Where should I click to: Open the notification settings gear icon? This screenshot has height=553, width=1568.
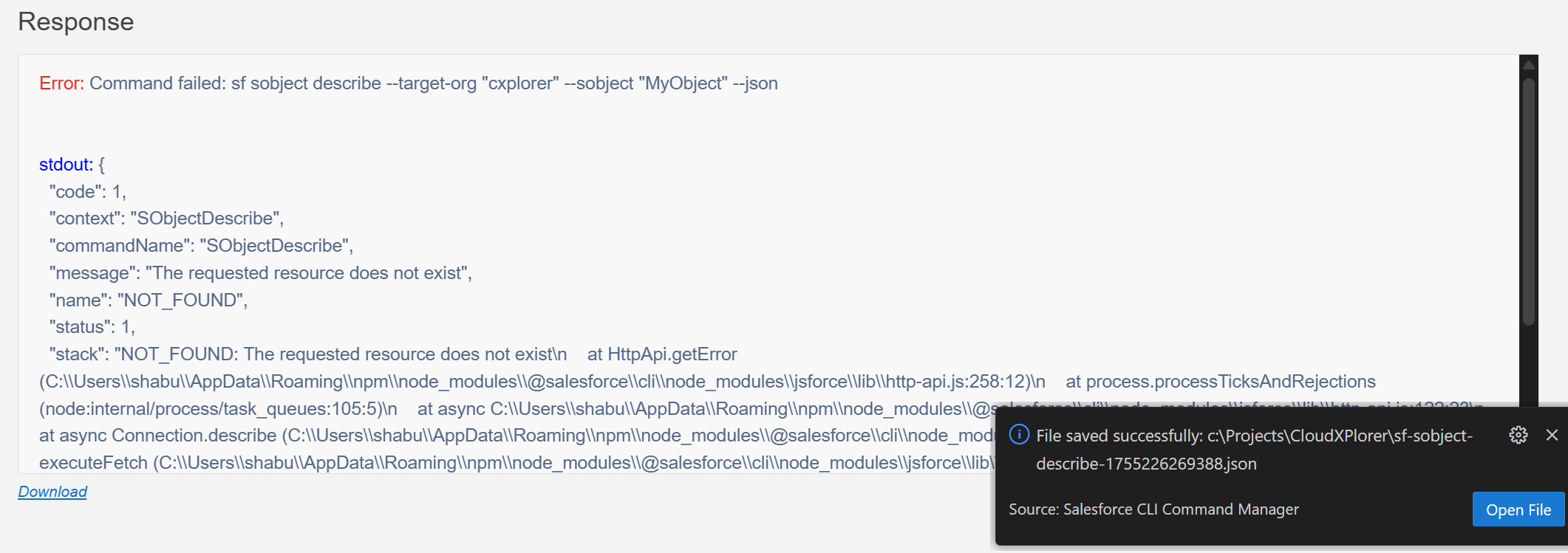click(x=1518, y=436)
